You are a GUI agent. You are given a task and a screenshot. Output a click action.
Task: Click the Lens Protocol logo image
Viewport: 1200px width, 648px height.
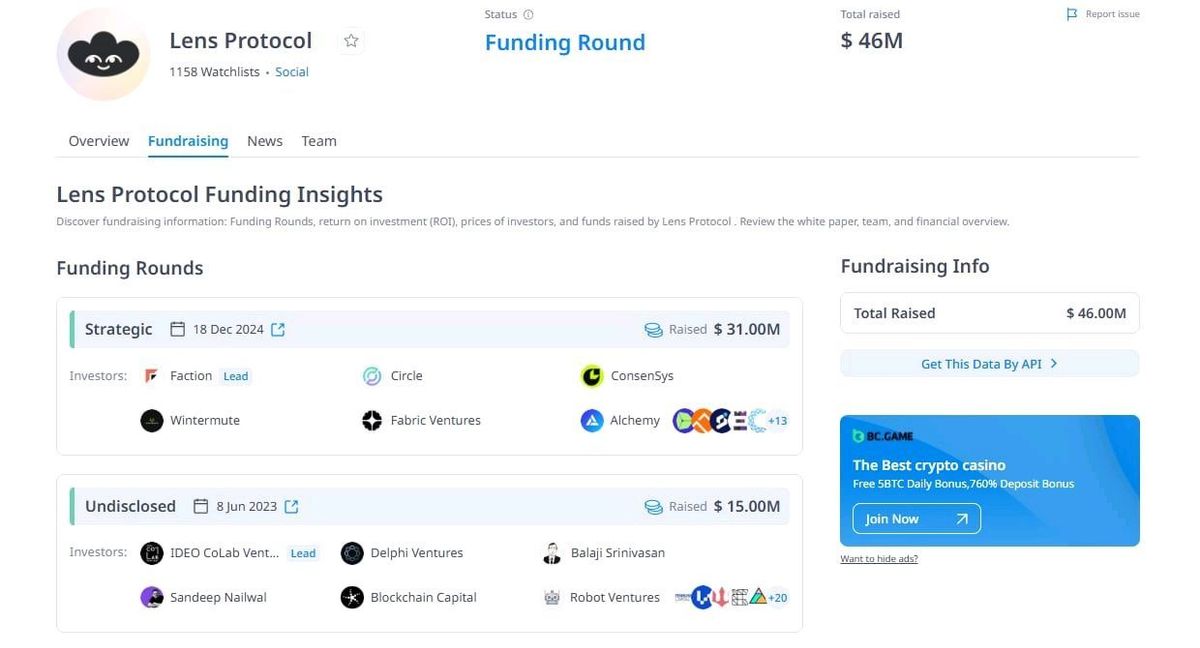point(103,54)
